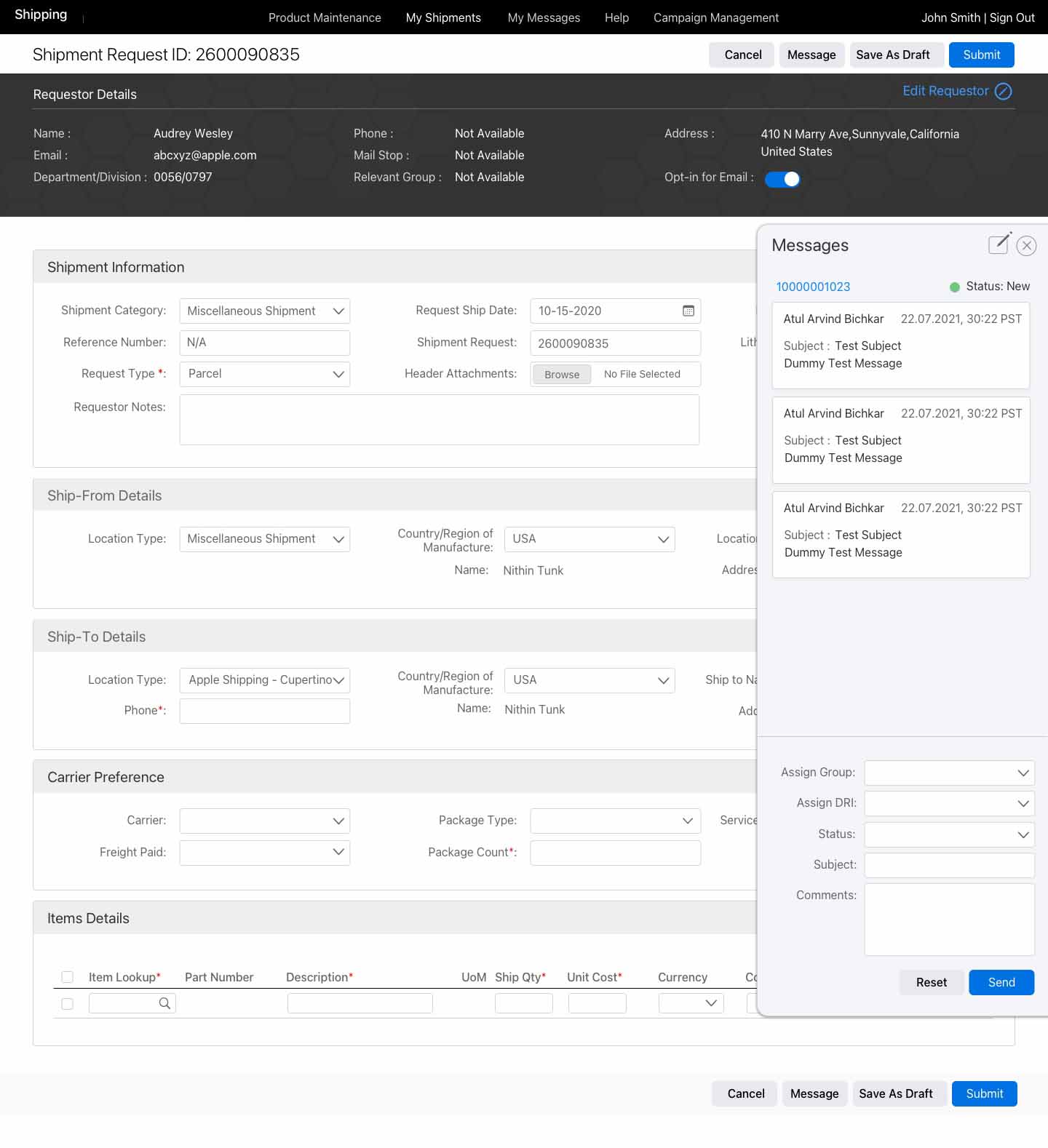Click the Browse header attachments button
The image size is (1048, 1148).
(562, 375)
